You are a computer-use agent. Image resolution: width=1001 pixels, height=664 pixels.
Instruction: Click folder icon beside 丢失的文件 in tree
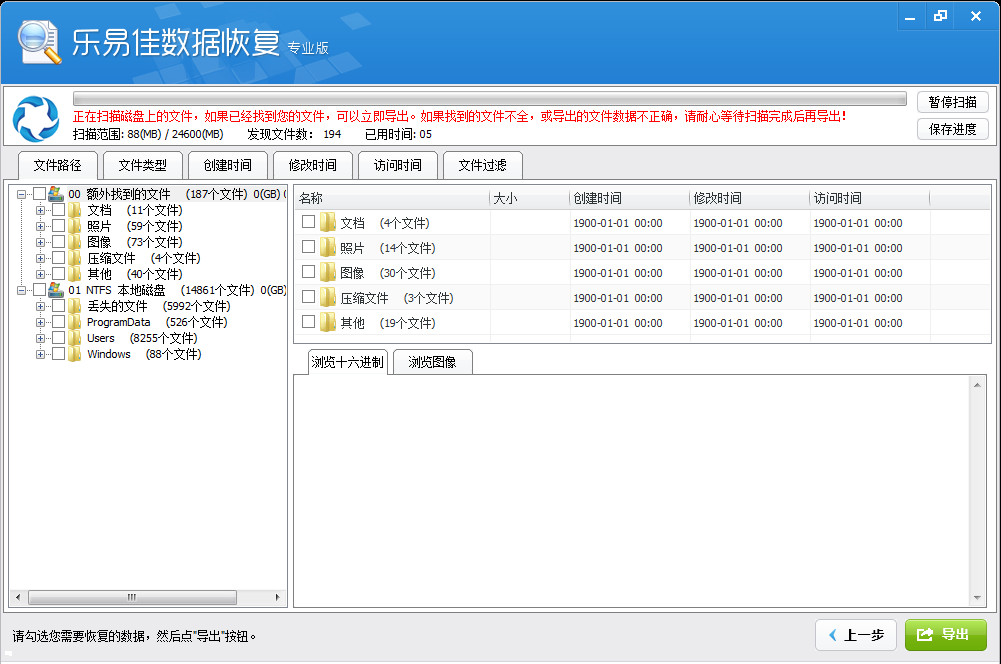[75, 306]
